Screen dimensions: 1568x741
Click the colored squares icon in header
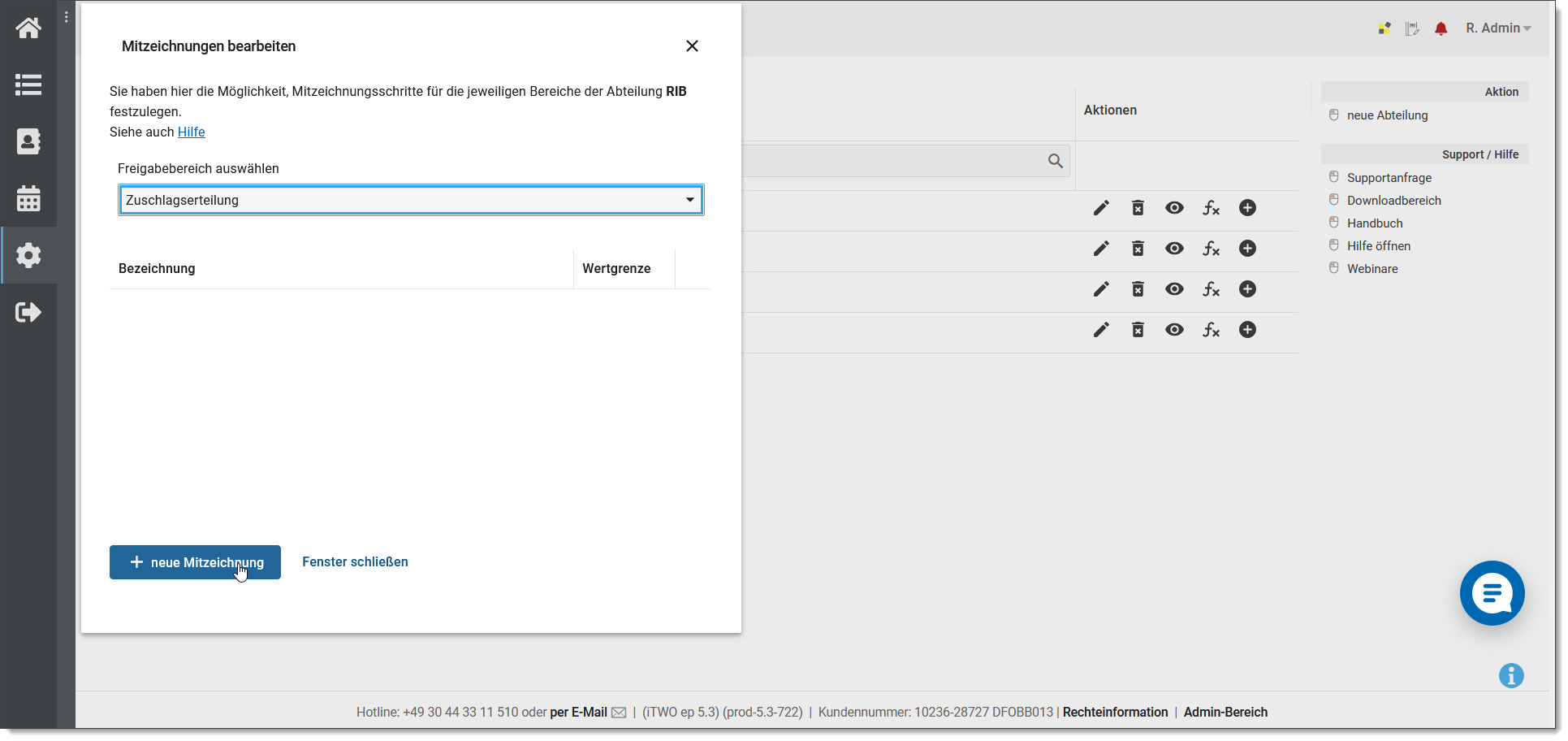pyautogui.click(x=1384, y=28)
